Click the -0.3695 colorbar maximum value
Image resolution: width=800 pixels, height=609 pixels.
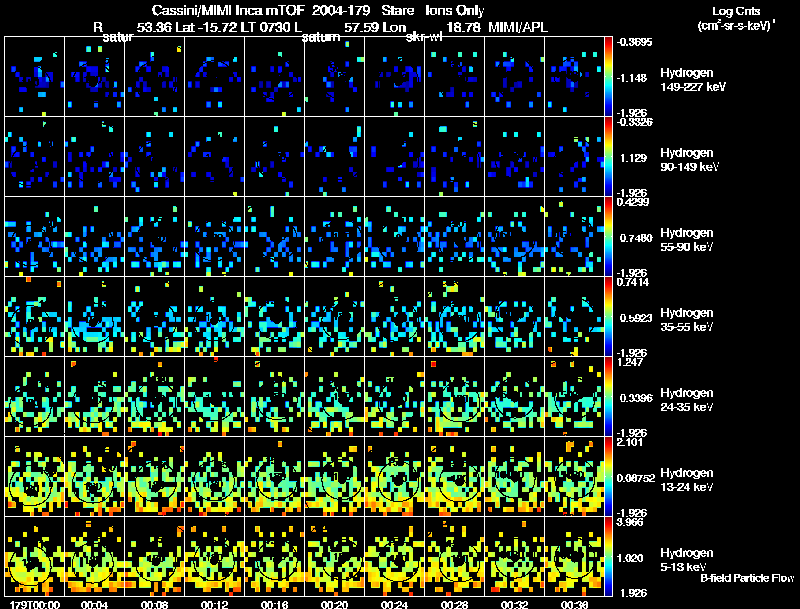tap(634, 42)
